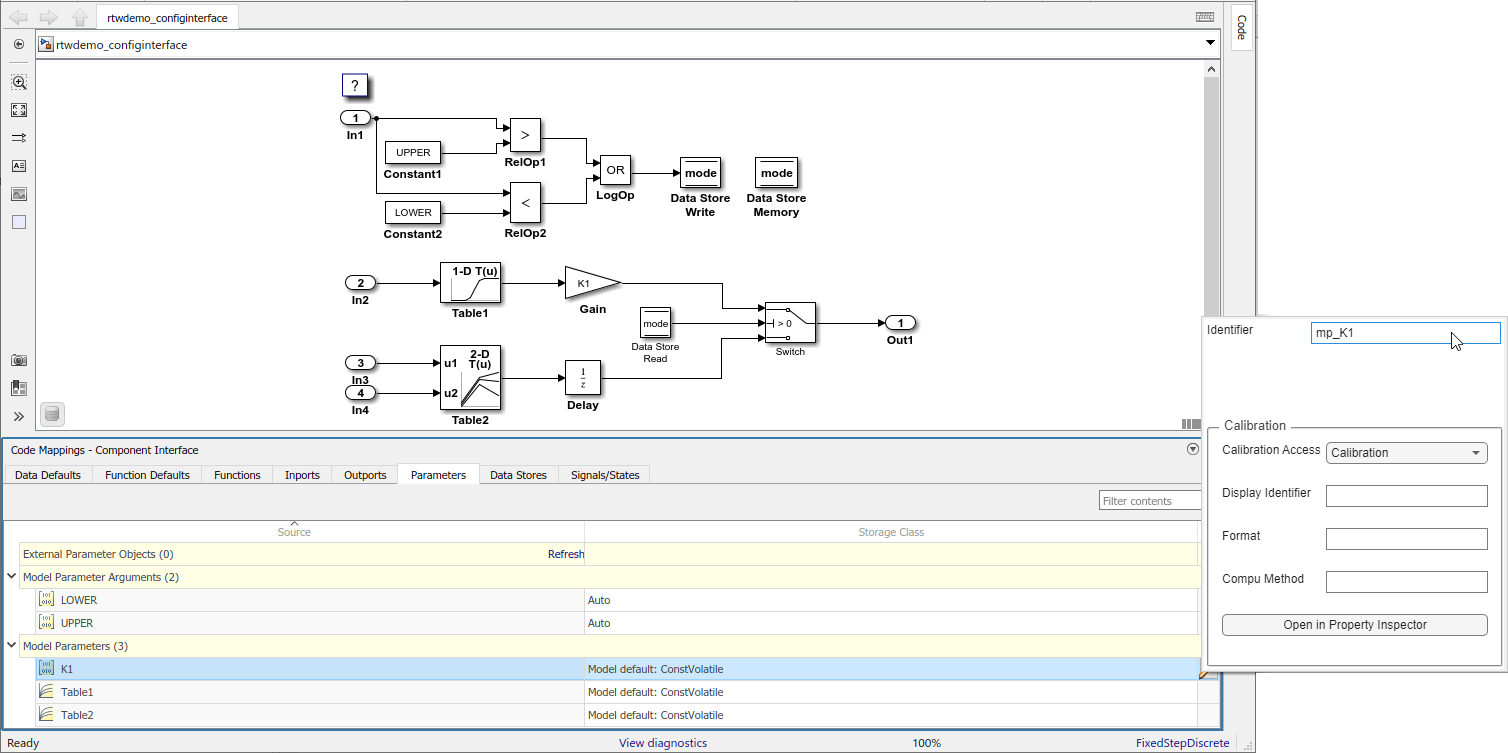Select the Area box tool
The image size is (1508, 753).
(x=19, y=222)
